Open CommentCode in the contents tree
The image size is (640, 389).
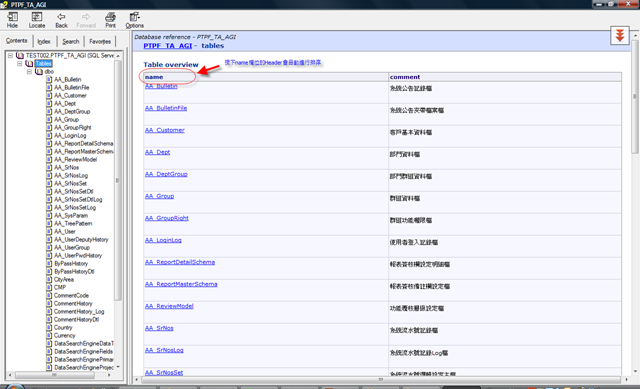(71, 296)
